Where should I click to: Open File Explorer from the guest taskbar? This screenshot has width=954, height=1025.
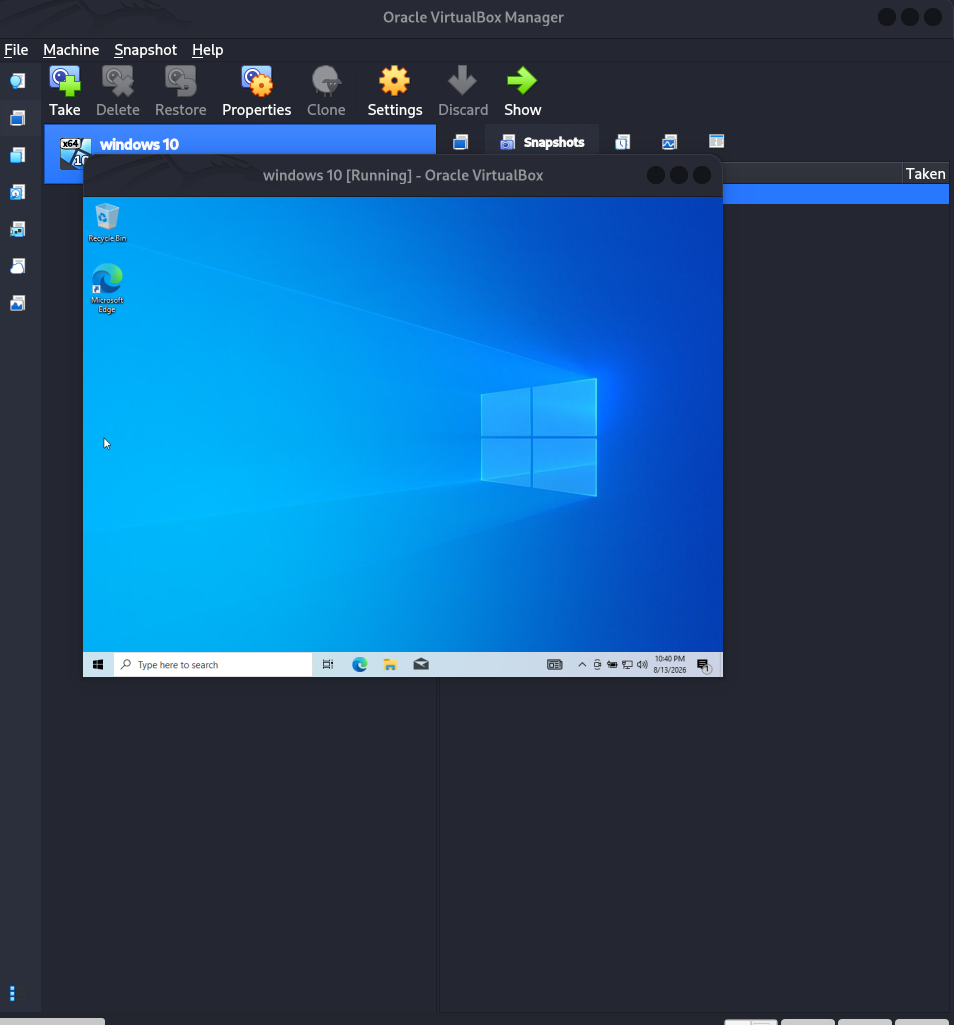pyautogui.click(x=390, y=665)
